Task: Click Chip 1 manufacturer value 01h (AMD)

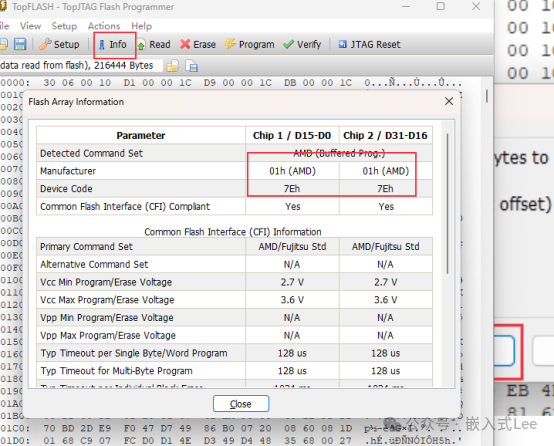Action: pos(293,171)
